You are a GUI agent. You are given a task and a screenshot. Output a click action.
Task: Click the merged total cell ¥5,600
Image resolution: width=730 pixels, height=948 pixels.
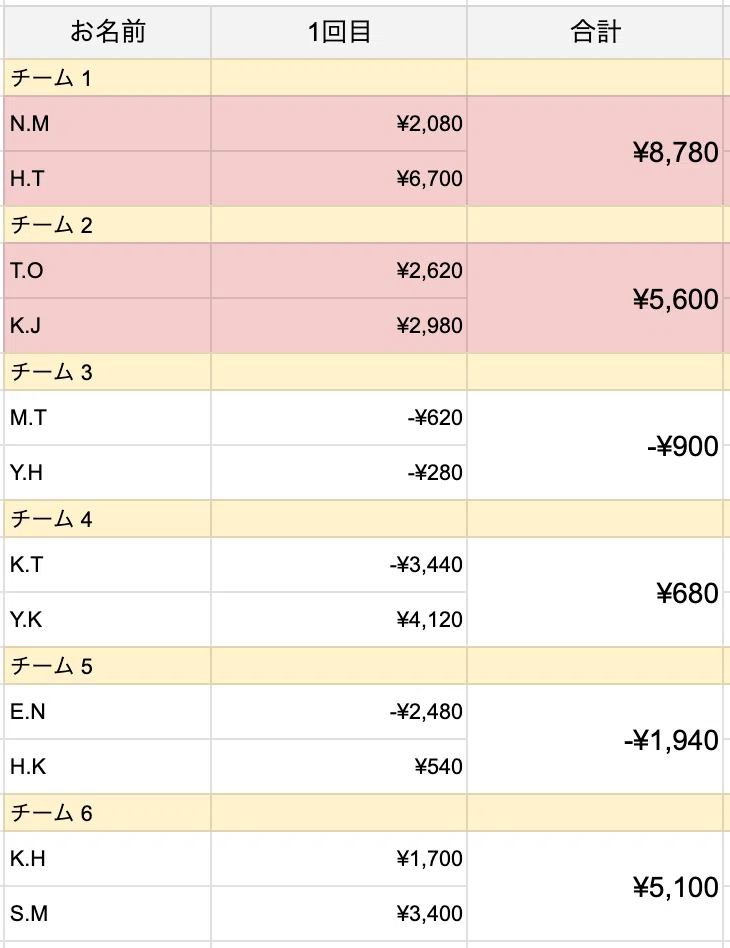(595, 298)
